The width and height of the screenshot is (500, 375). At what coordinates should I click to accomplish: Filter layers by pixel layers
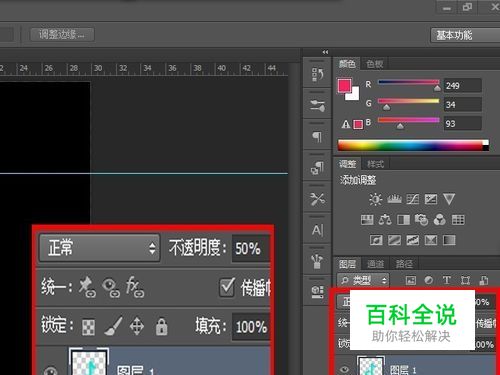(x=411, y=280)
